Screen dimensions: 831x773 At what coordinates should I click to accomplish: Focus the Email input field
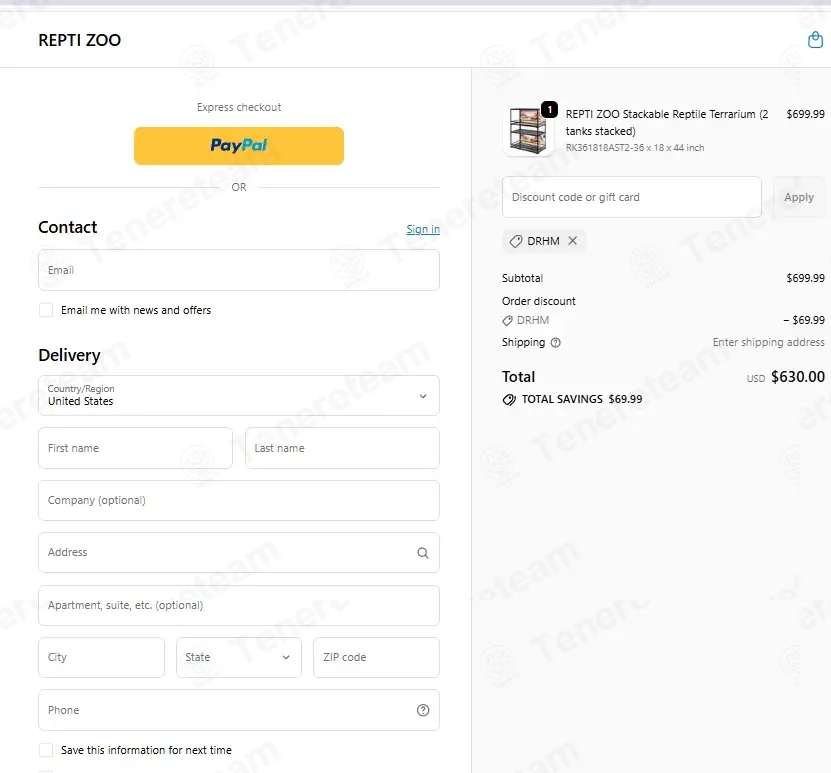(238, 270)
